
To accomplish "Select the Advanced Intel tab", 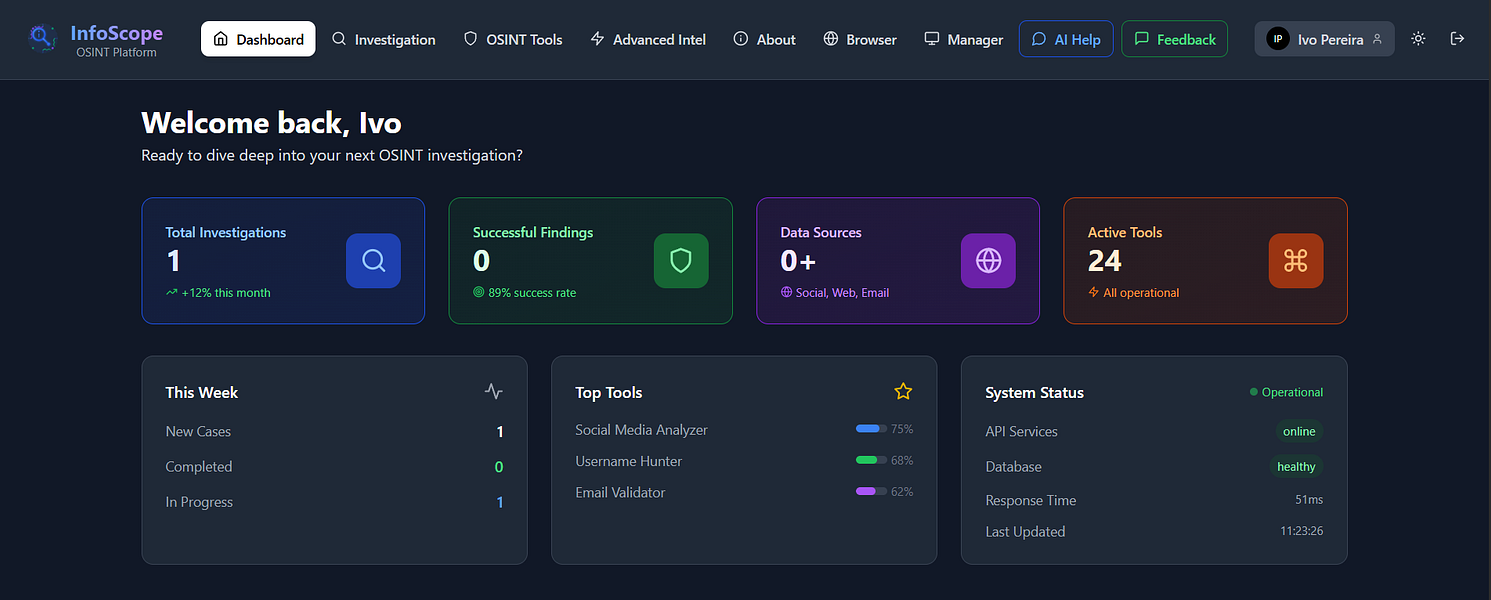I will (x=648, y=39).
